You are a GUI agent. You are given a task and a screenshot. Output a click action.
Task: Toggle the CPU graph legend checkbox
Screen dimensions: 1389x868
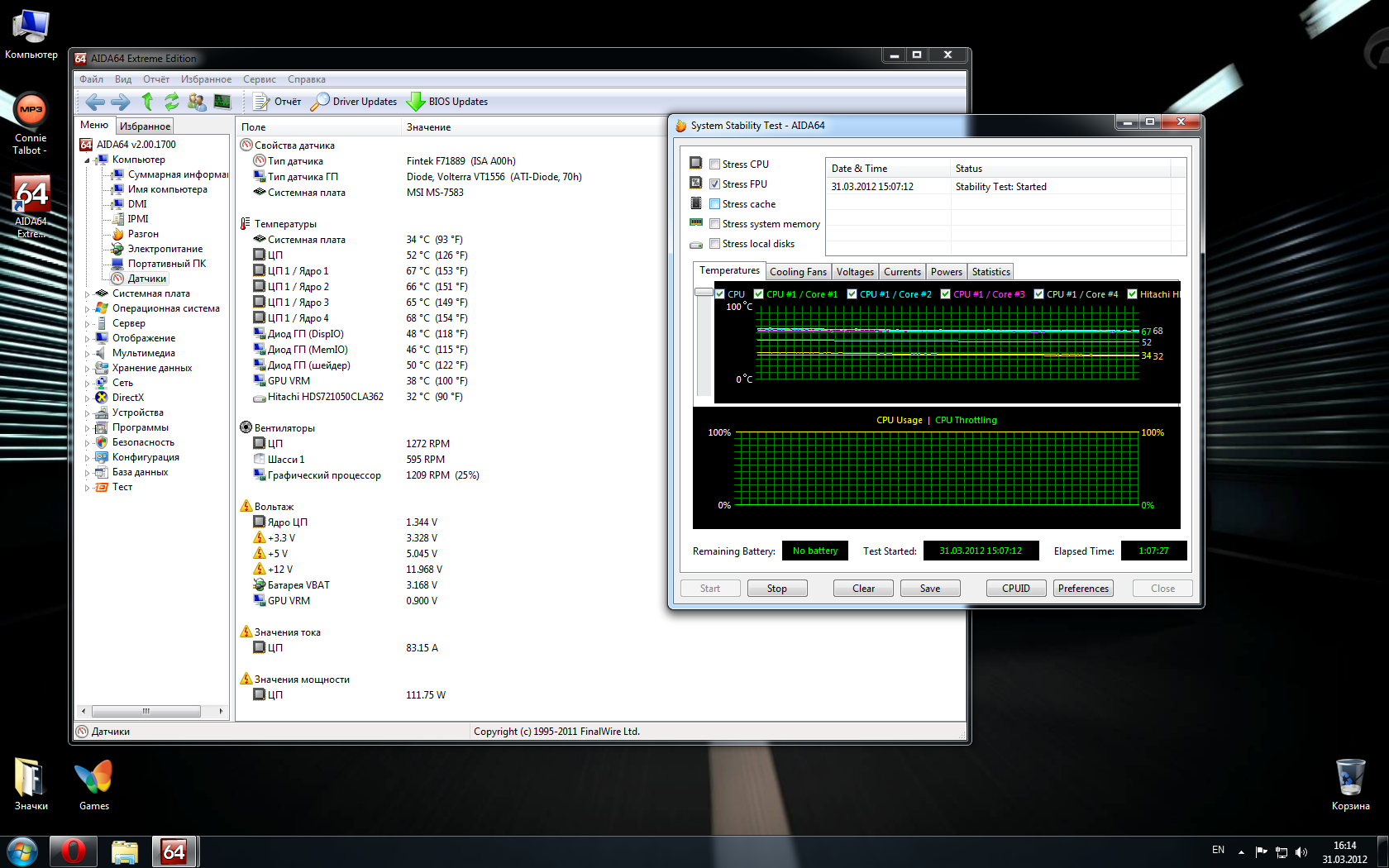tap(720, 294)
